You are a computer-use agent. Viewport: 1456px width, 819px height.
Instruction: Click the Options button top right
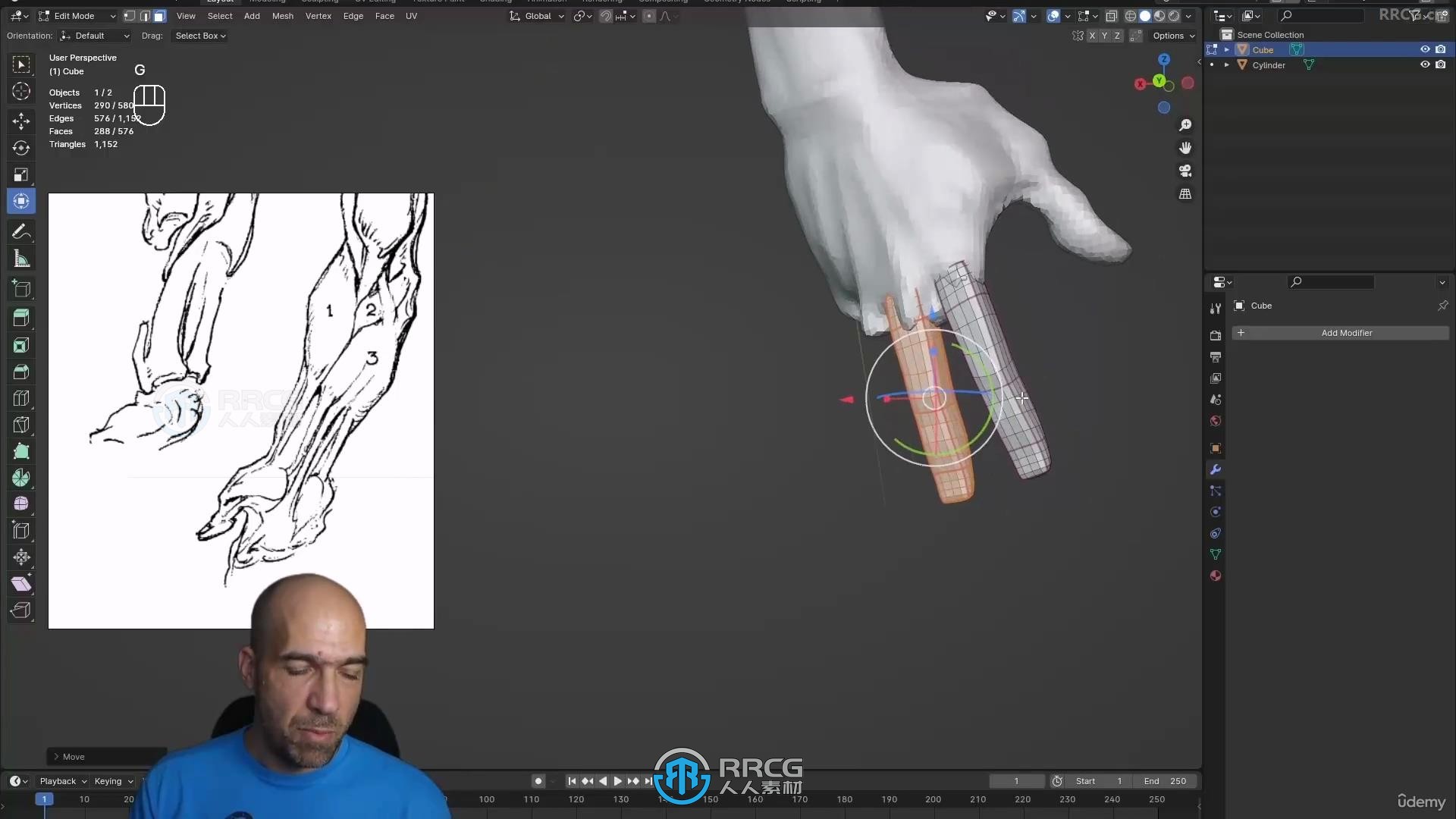coord(1172,35)
